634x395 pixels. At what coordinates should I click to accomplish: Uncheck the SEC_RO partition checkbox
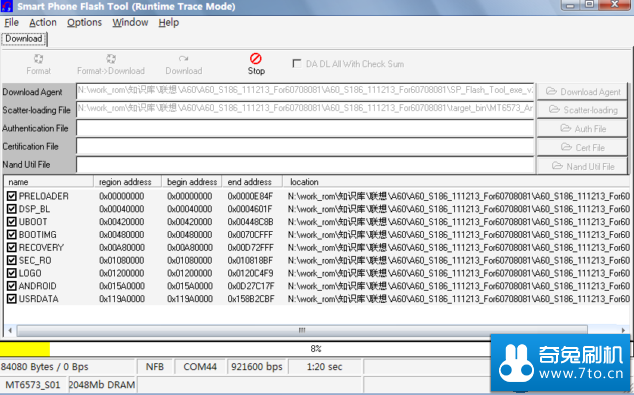pyautogui.click(x=11, y=260)
